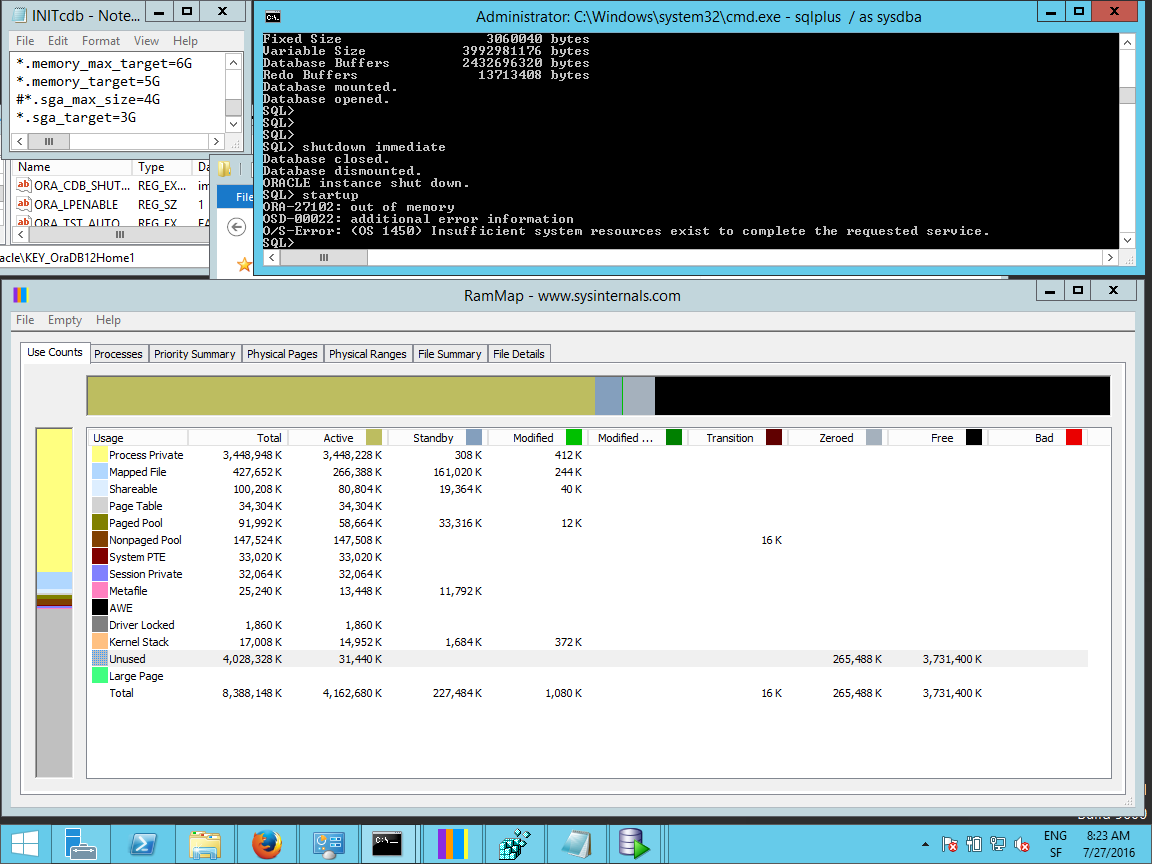Open the RamMap File menu
This screenshot has width=1152, height=864.
tap(25, 320)
